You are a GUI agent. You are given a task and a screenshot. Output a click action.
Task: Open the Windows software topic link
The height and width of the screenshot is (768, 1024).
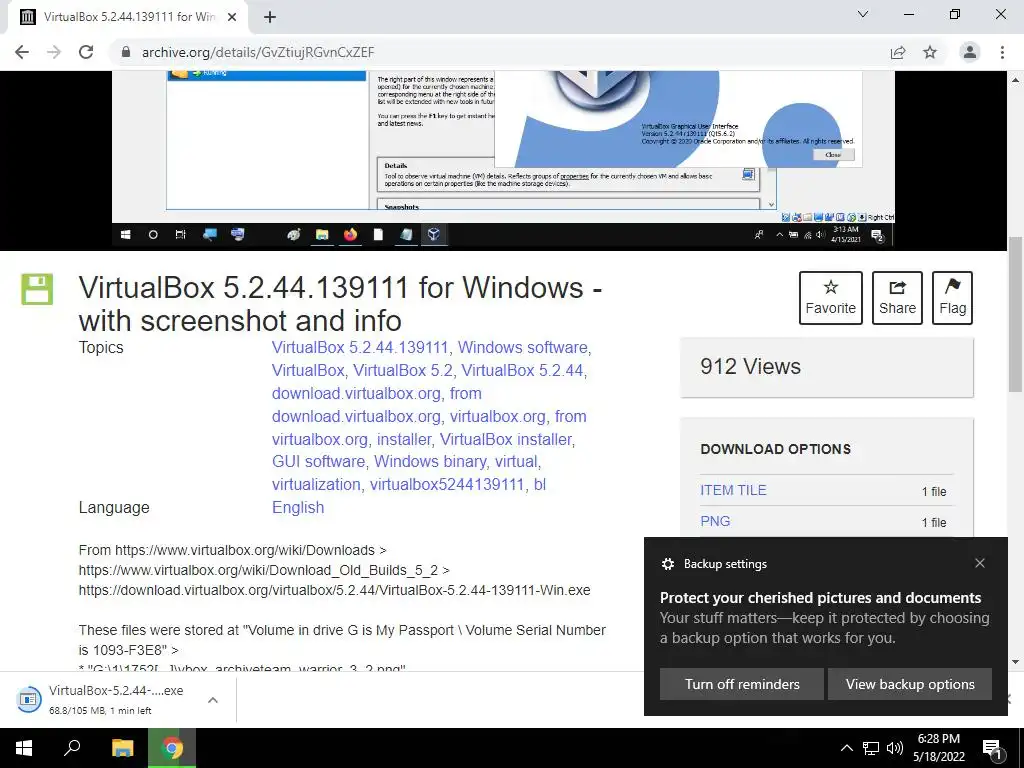coord(522,347)
